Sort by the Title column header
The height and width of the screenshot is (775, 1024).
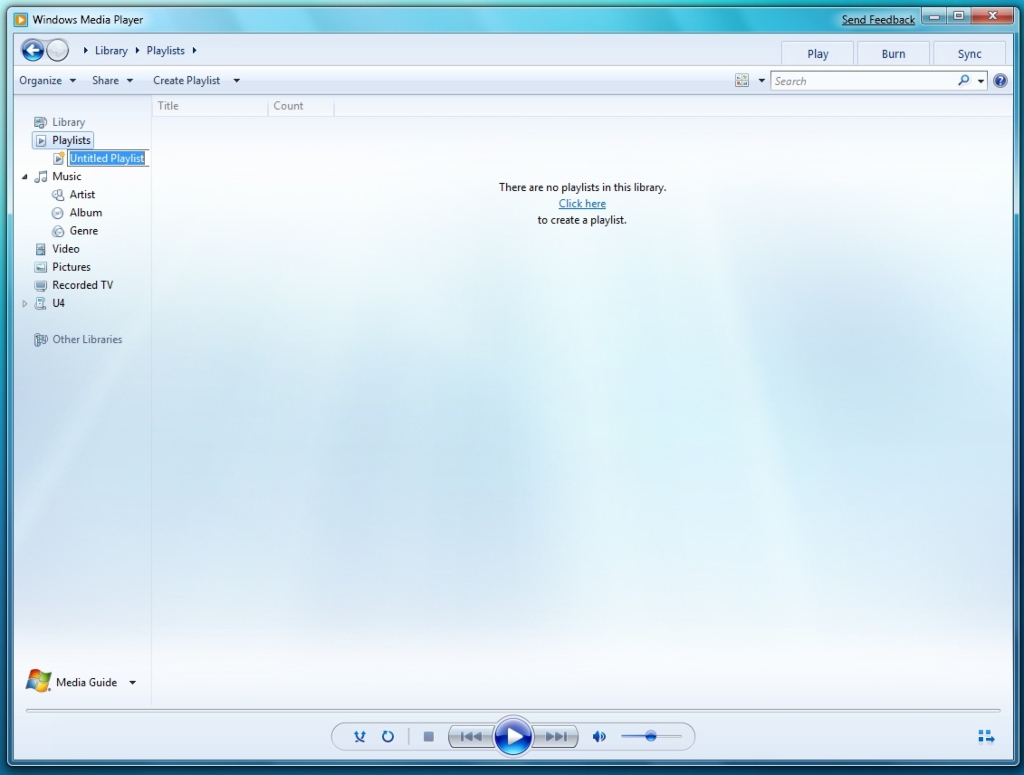click(210, 106)
